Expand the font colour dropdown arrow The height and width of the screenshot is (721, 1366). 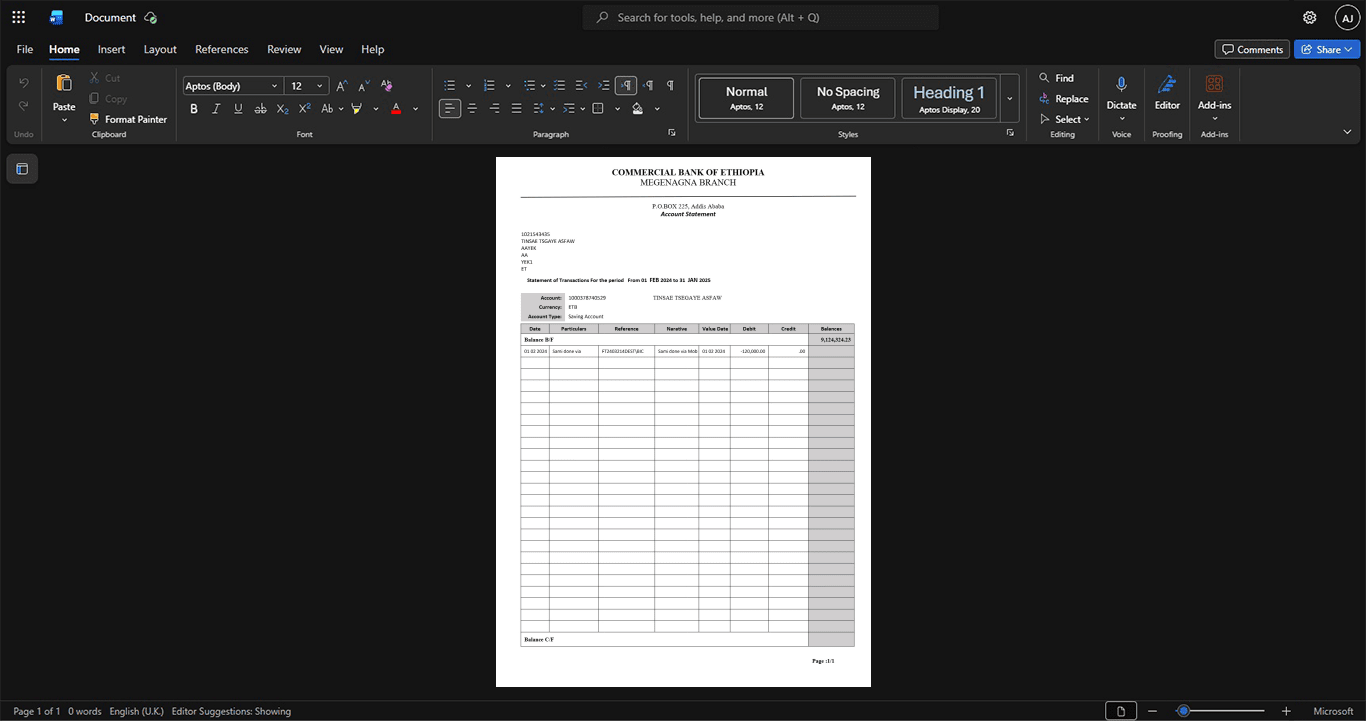415,108
